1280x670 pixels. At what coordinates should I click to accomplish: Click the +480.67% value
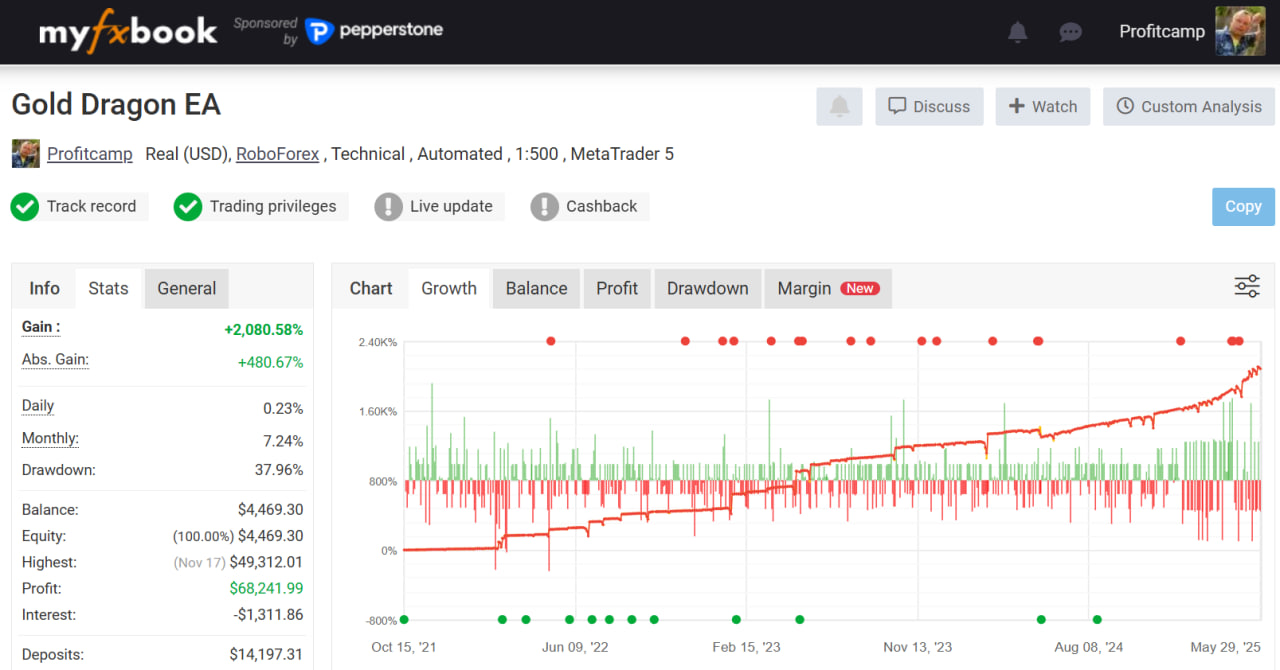[270, 362]
